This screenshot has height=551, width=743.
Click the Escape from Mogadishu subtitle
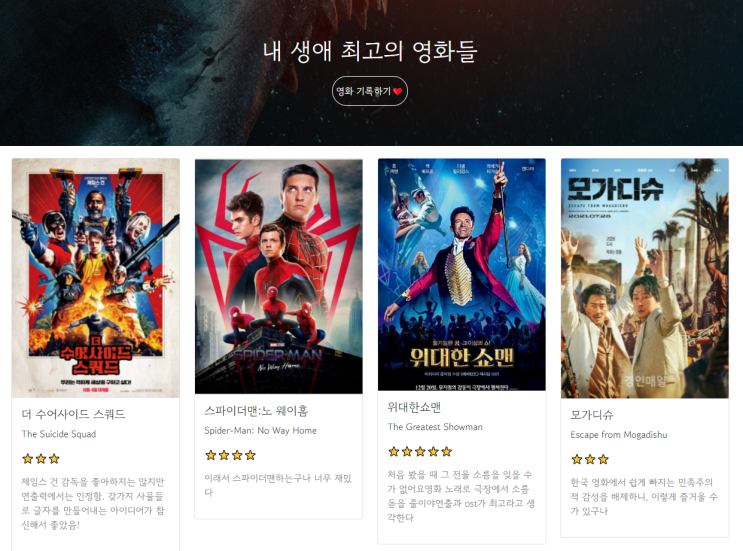click(x=618, y=434)
